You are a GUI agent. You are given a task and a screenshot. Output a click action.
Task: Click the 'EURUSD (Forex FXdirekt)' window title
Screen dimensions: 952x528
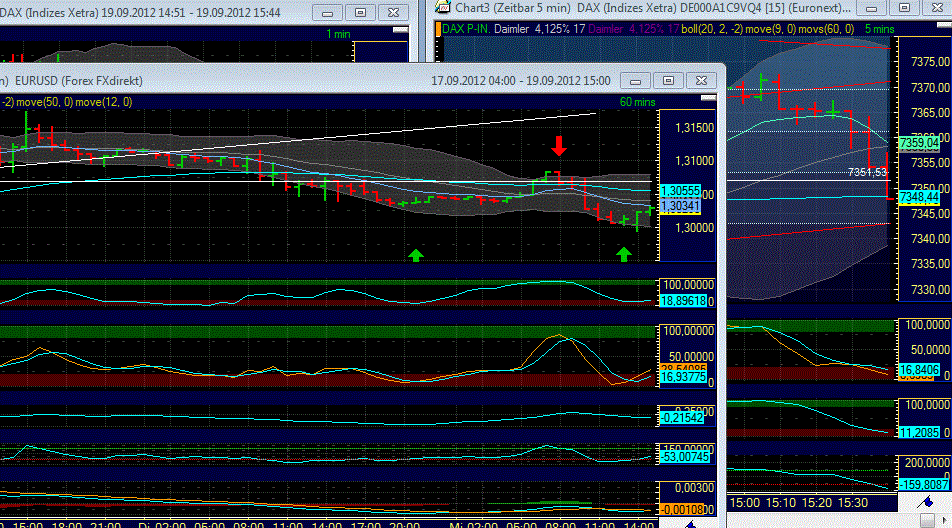click(79, 81)
